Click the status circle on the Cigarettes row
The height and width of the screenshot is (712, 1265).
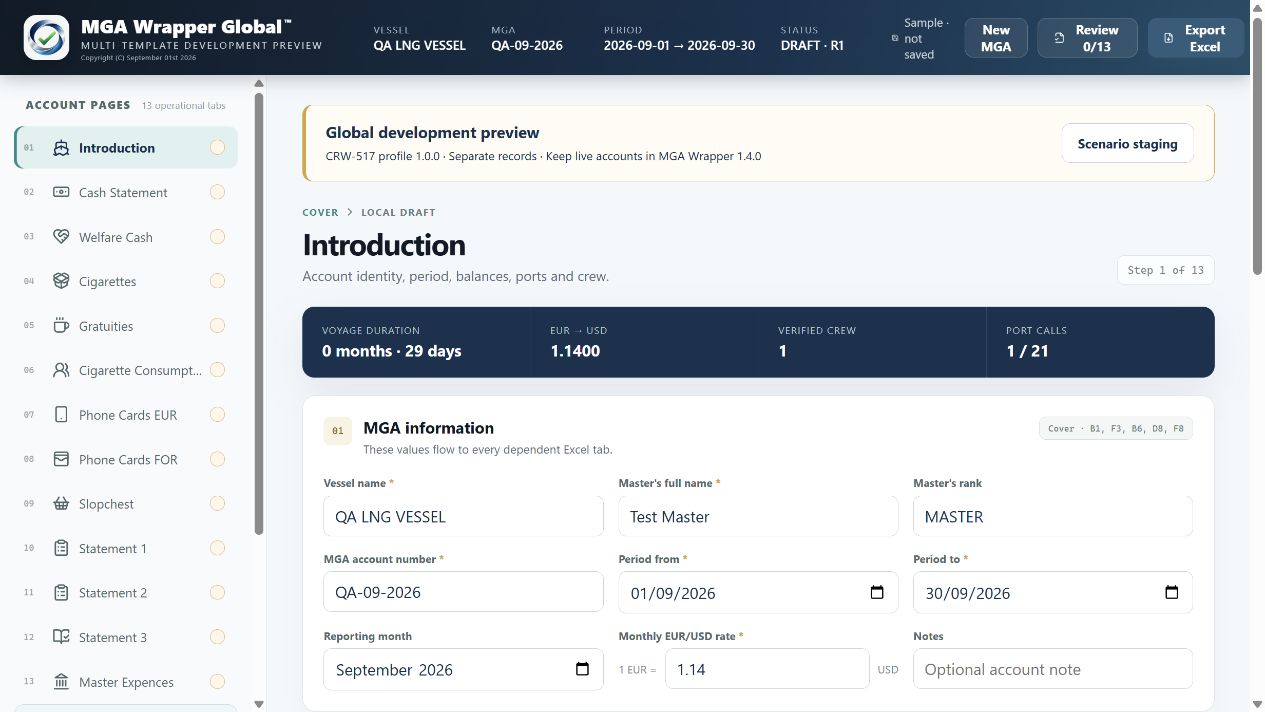[x=217, y=281]
